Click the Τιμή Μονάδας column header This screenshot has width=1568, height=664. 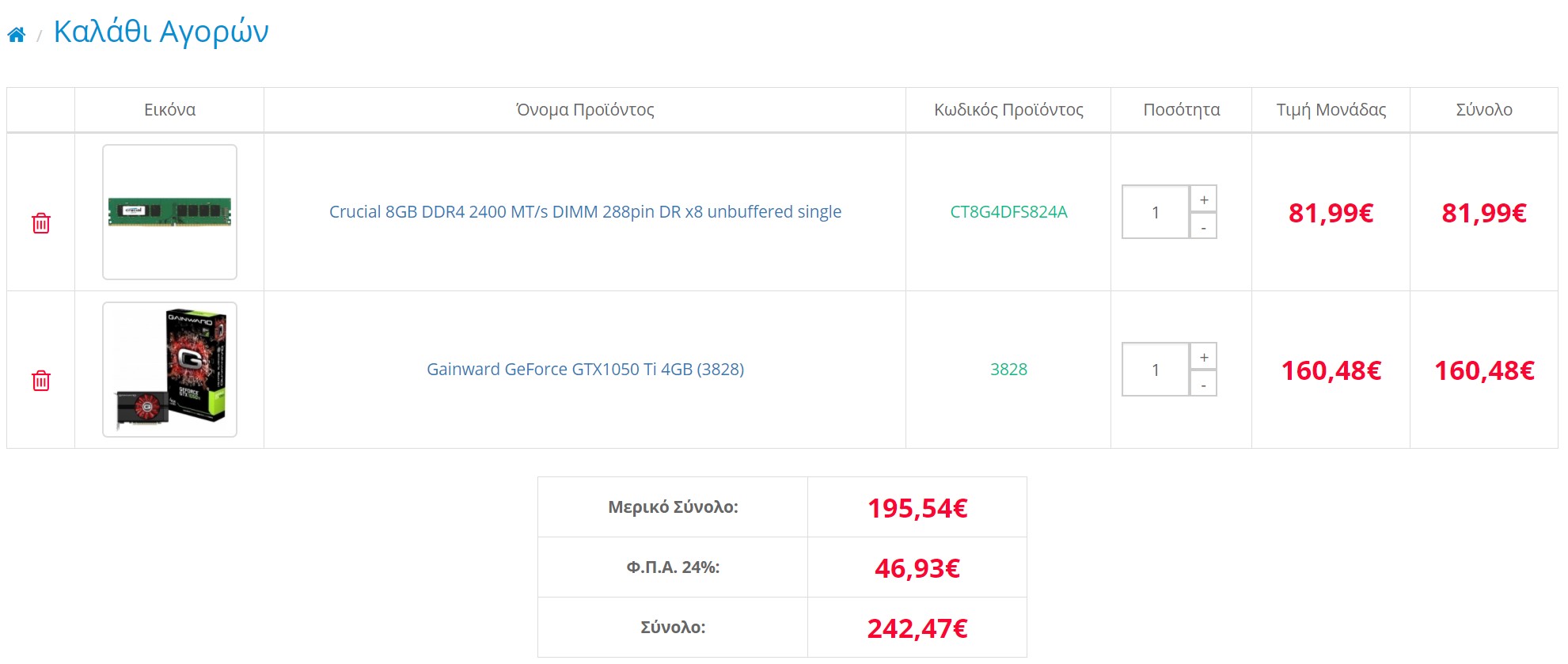coord(1331,110)
